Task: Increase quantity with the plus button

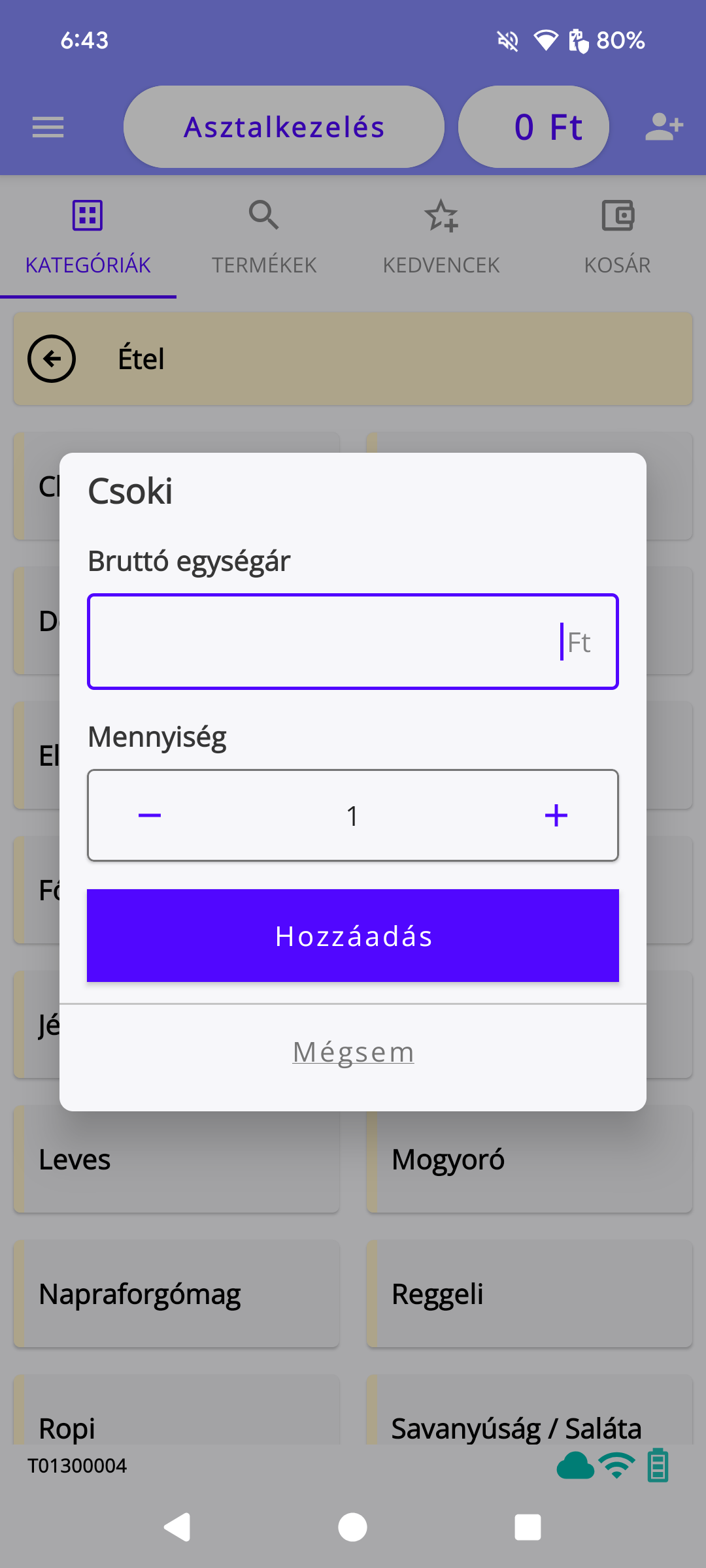Action: 556,815
